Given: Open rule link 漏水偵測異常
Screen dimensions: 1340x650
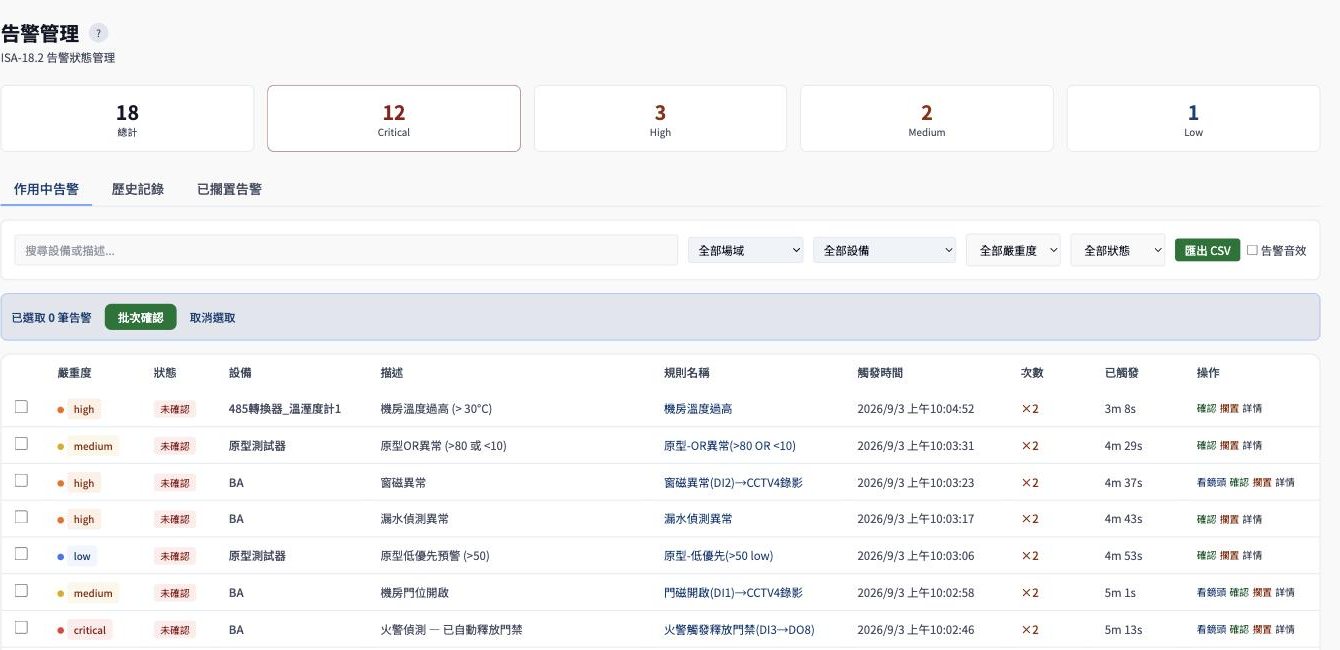Looking at the screenshot, I should (698, 519).
